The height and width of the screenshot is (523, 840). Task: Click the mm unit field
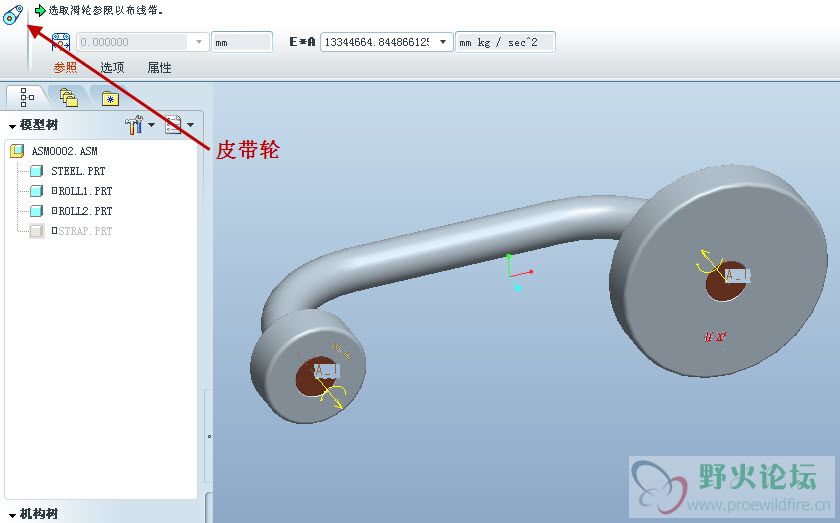[242, 42]
